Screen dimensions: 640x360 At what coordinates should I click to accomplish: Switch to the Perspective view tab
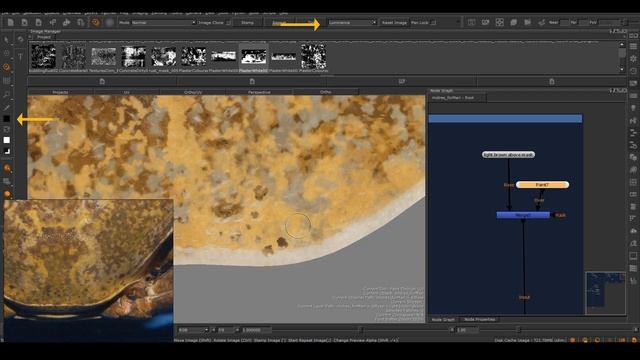coord(259,92)
